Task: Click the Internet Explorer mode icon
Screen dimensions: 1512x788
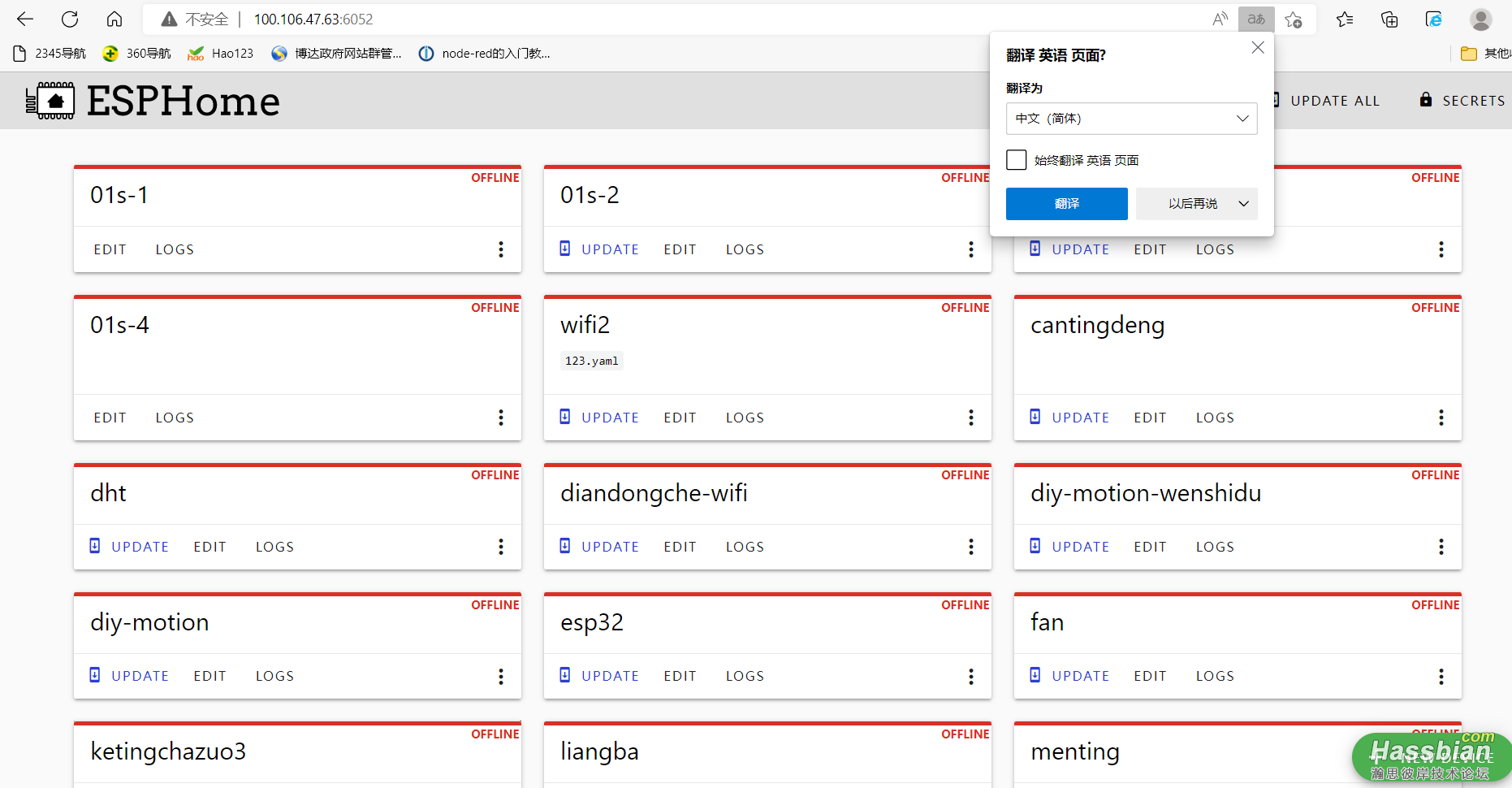Action: [1434, 19]
